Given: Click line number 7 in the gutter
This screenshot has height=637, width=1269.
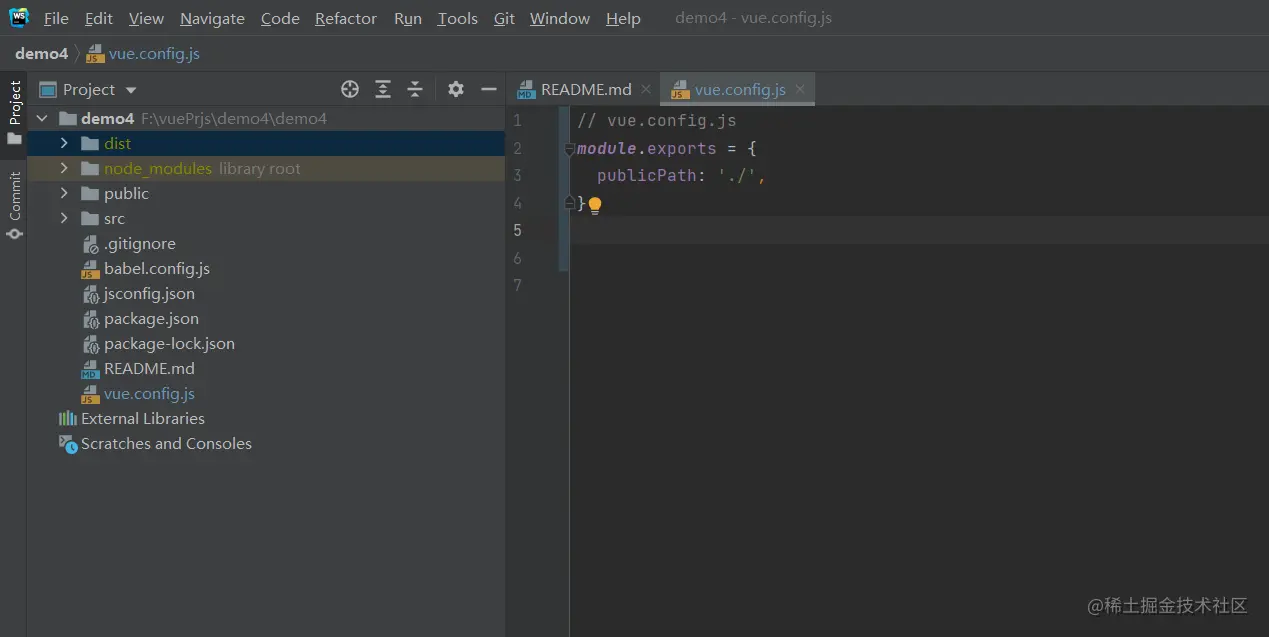Looking at the screenshot, I should (517, 285).
